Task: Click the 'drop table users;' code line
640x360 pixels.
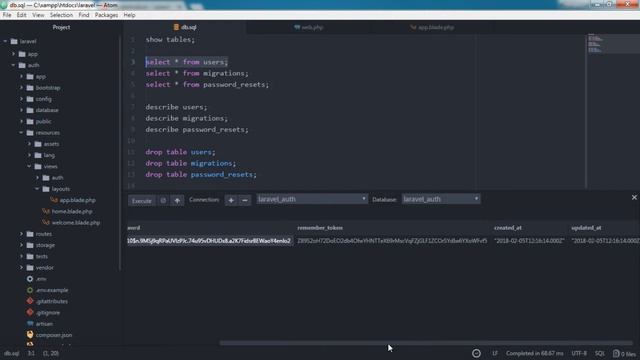Action: point(180,152)
